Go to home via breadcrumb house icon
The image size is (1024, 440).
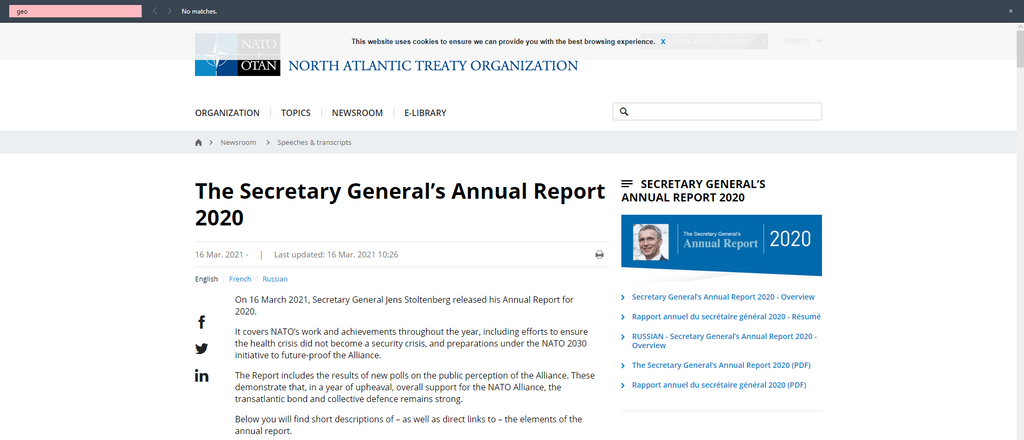[x=199, y=142]
